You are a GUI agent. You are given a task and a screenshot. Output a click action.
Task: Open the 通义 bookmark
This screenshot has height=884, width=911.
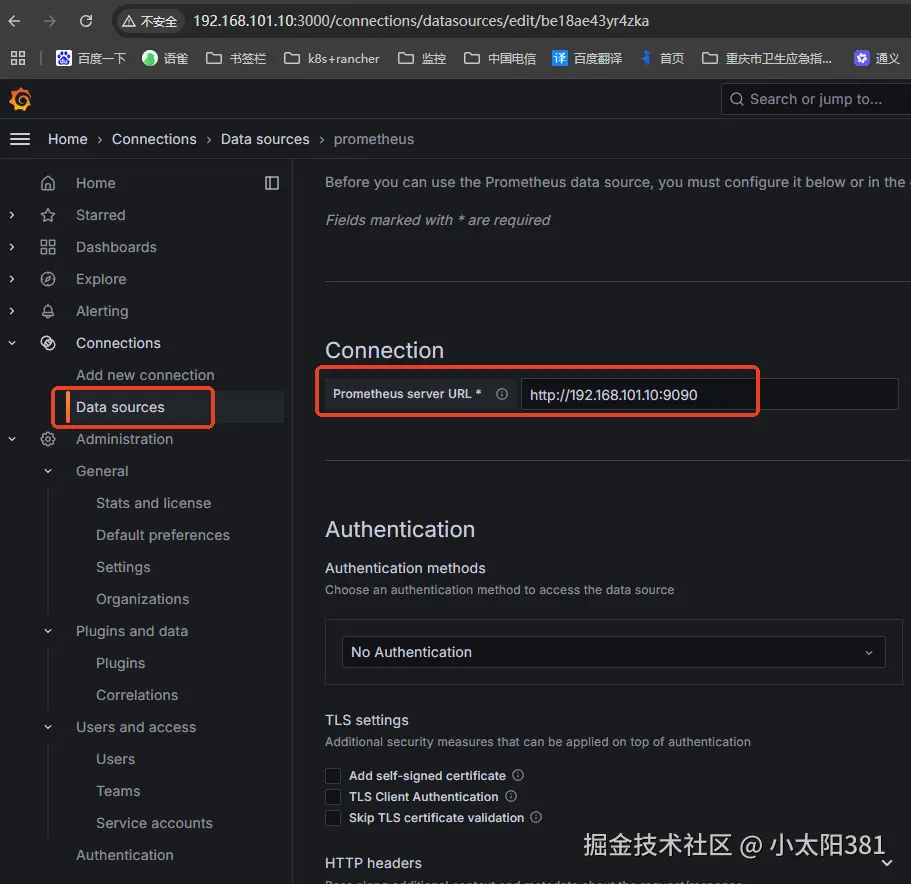click(877, 58)
